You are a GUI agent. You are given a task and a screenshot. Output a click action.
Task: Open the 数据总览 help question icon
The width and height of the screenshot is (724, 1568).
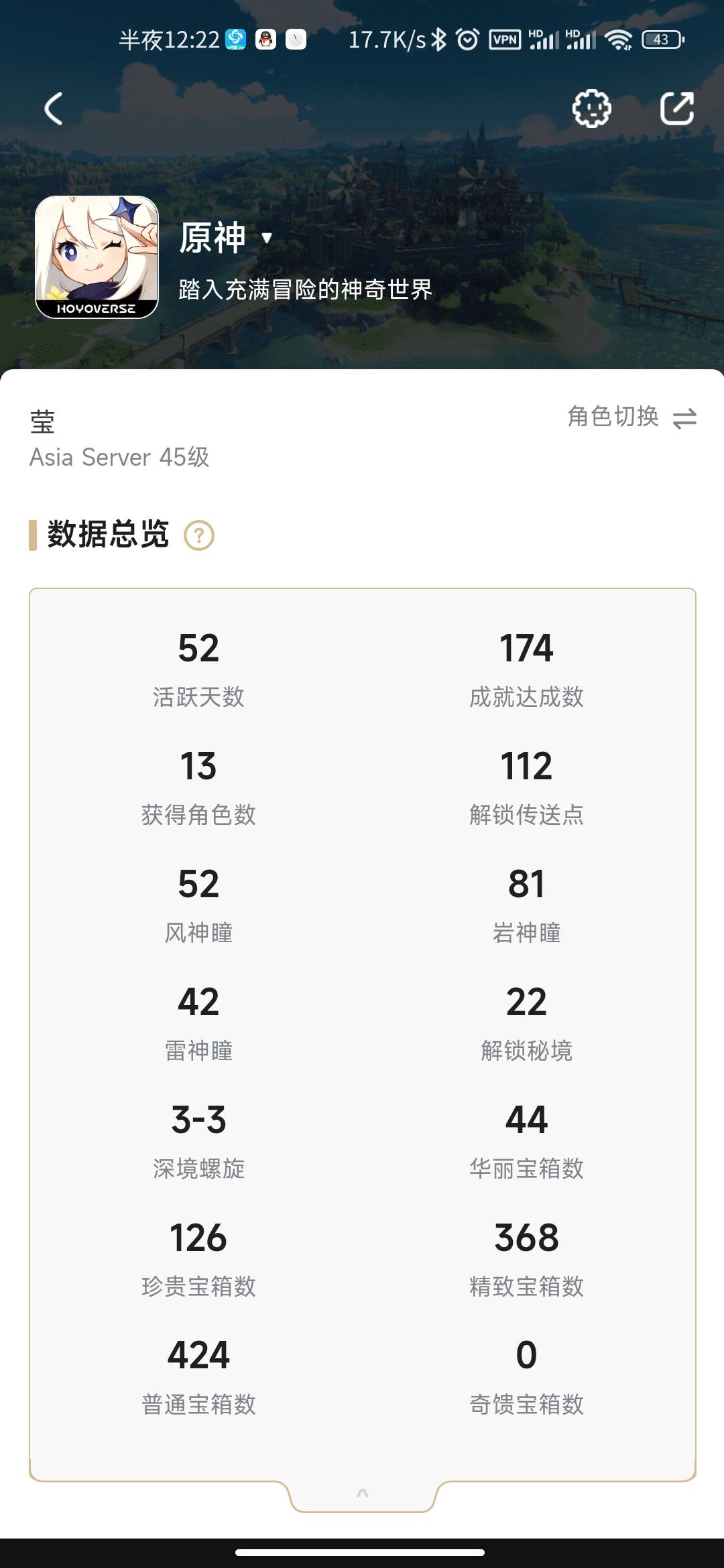199,535
